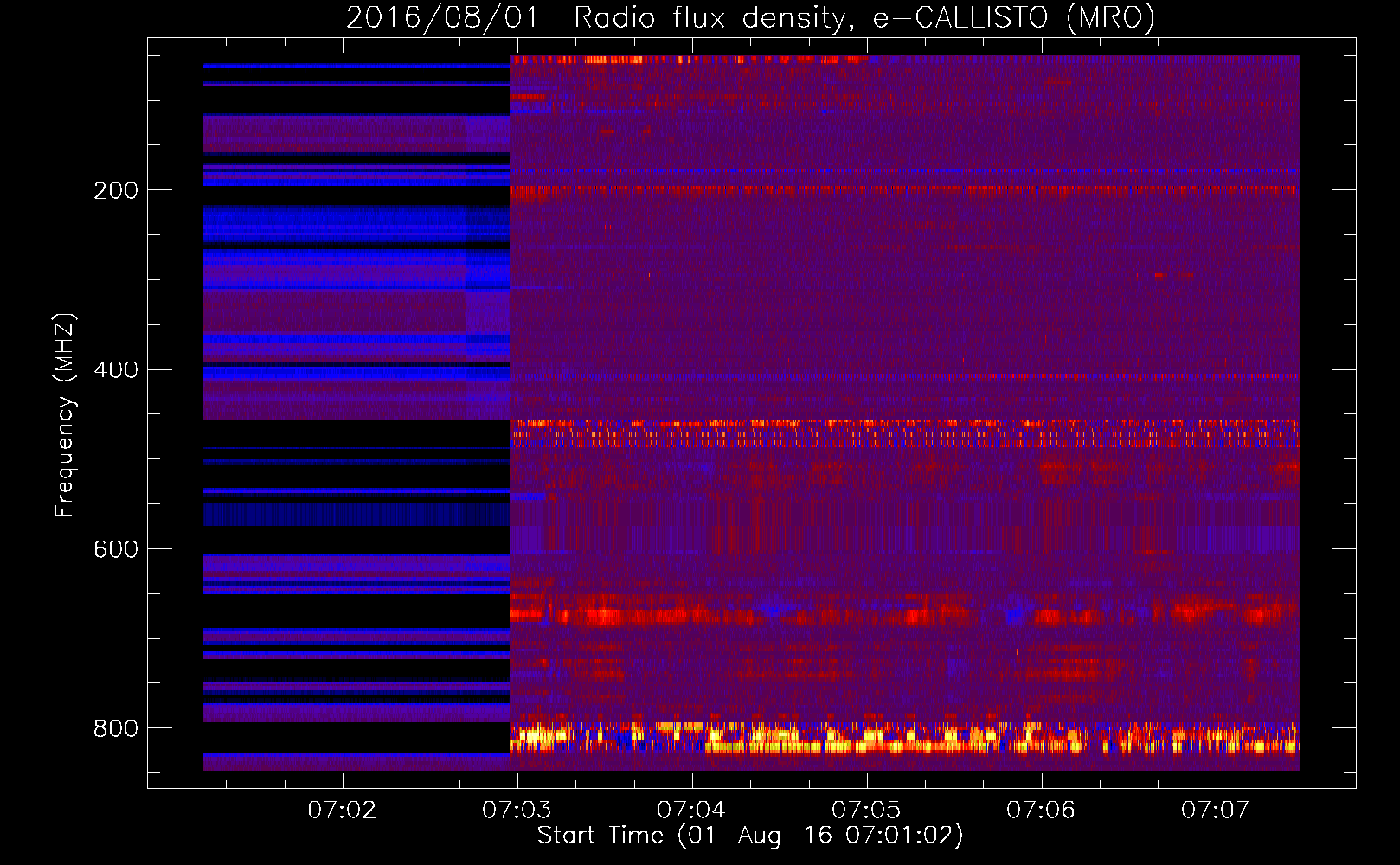Click the plot title 'Radio flux density, e-CALLISTO (MRO)'
This screenshot has height=865, width=1400.
pos(864,18)
